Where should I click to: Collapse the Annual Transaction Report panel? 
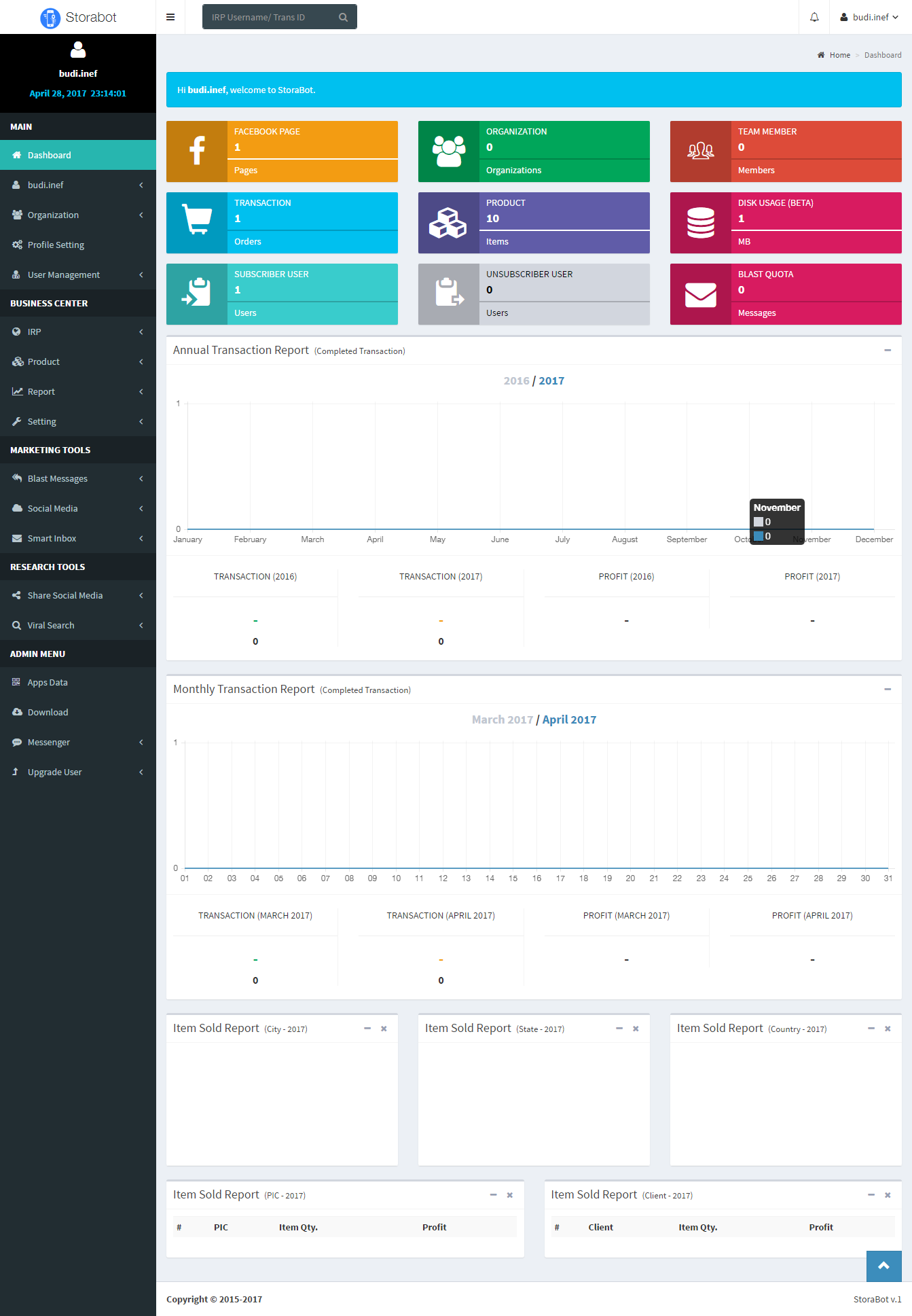[888, 350]
